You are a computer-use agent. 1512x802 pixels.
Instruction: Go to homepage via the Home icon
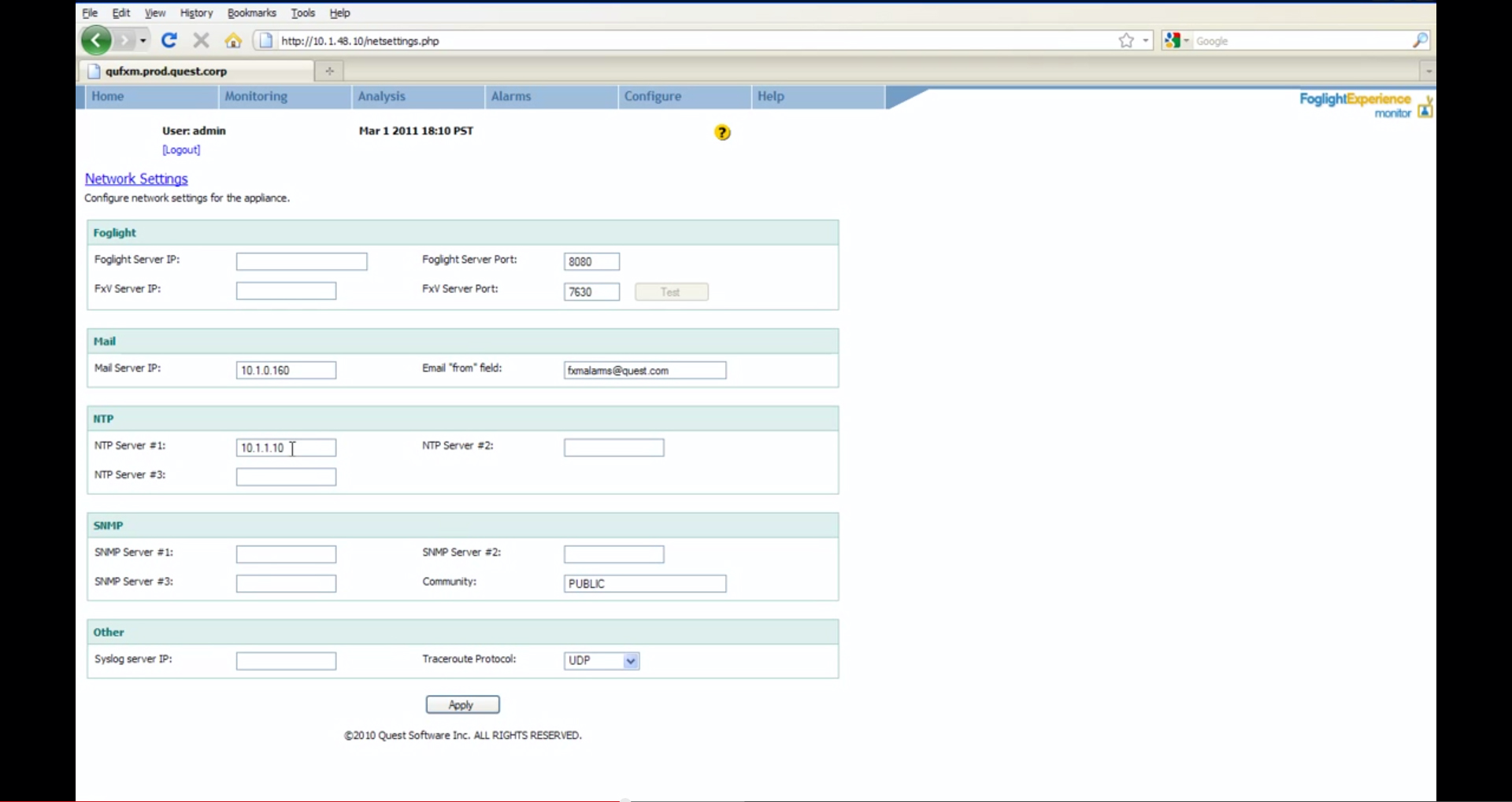click(x=232, y=40)
